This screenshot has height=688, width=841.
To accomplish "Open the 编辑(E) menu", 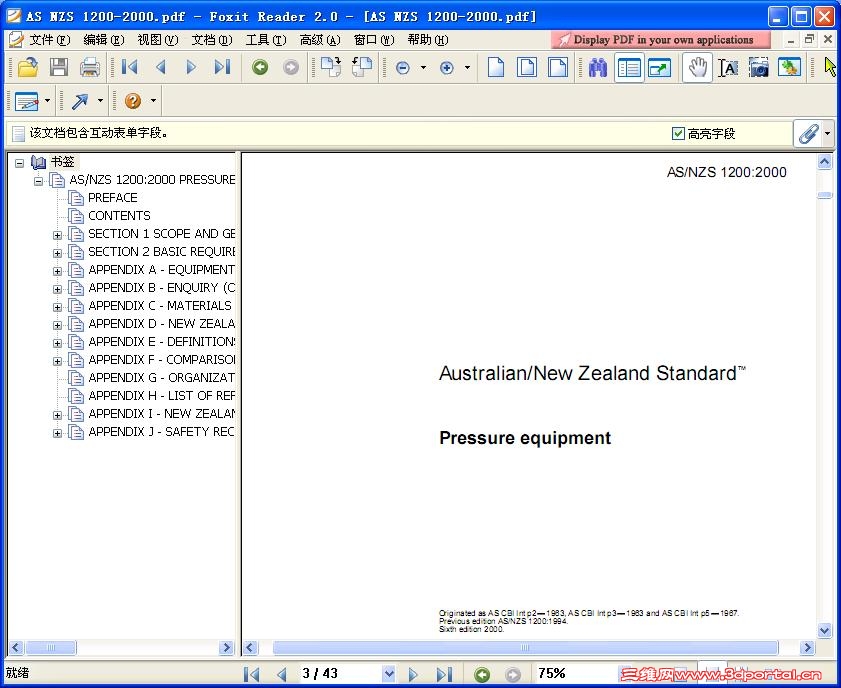I will pos(104,40).
